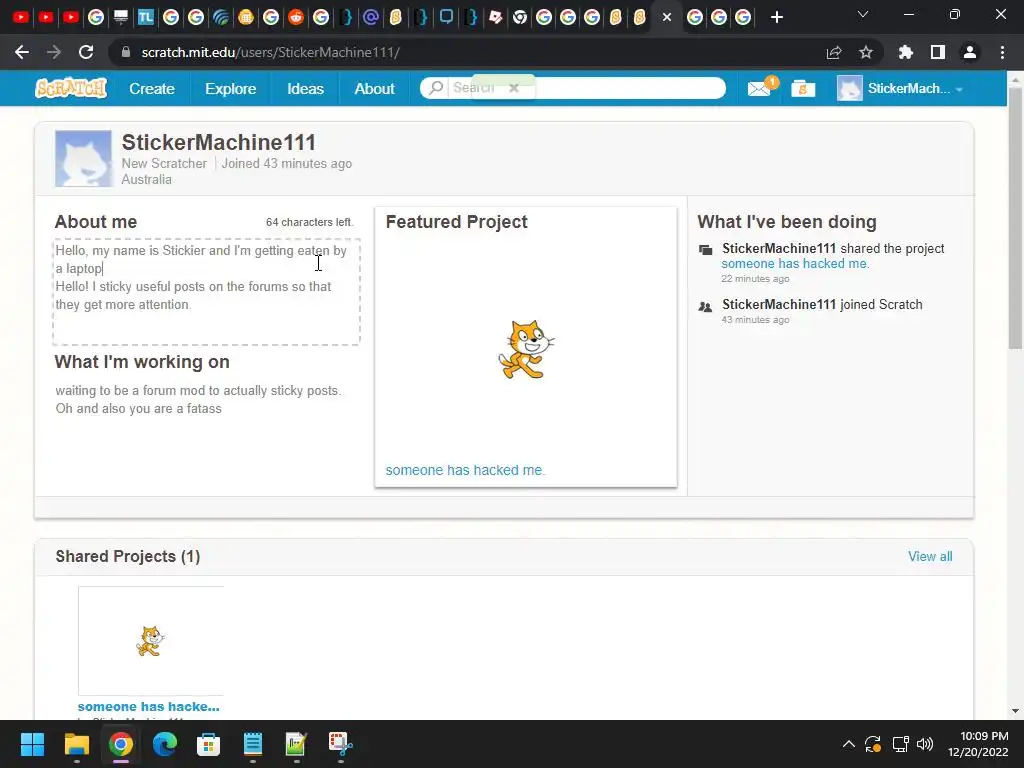
Task: Click Chrome forward arrow
Action: coord(54,52)
